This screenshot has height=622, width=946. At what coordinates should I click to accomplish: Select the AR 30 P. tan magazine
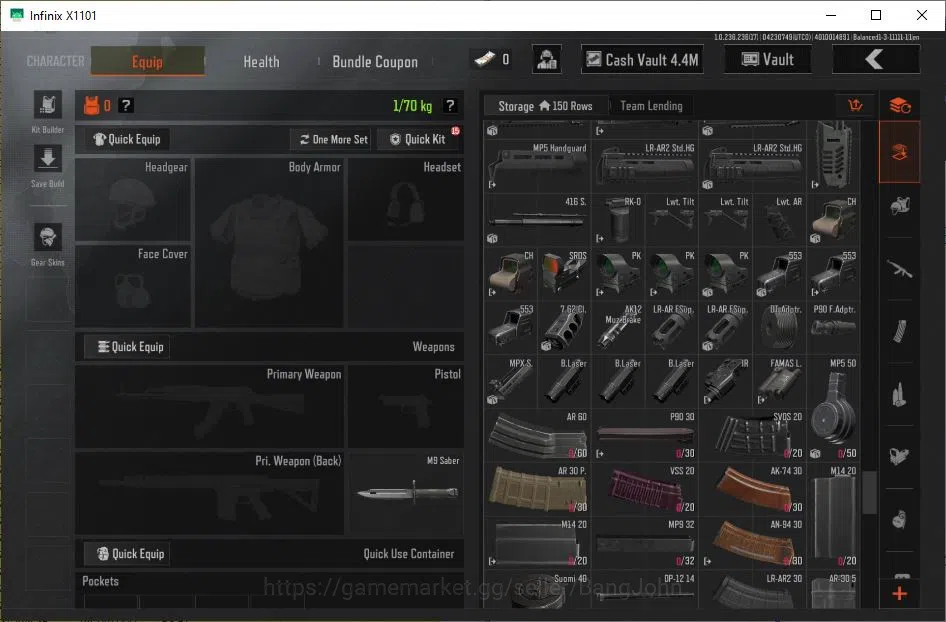coord(537,489)
